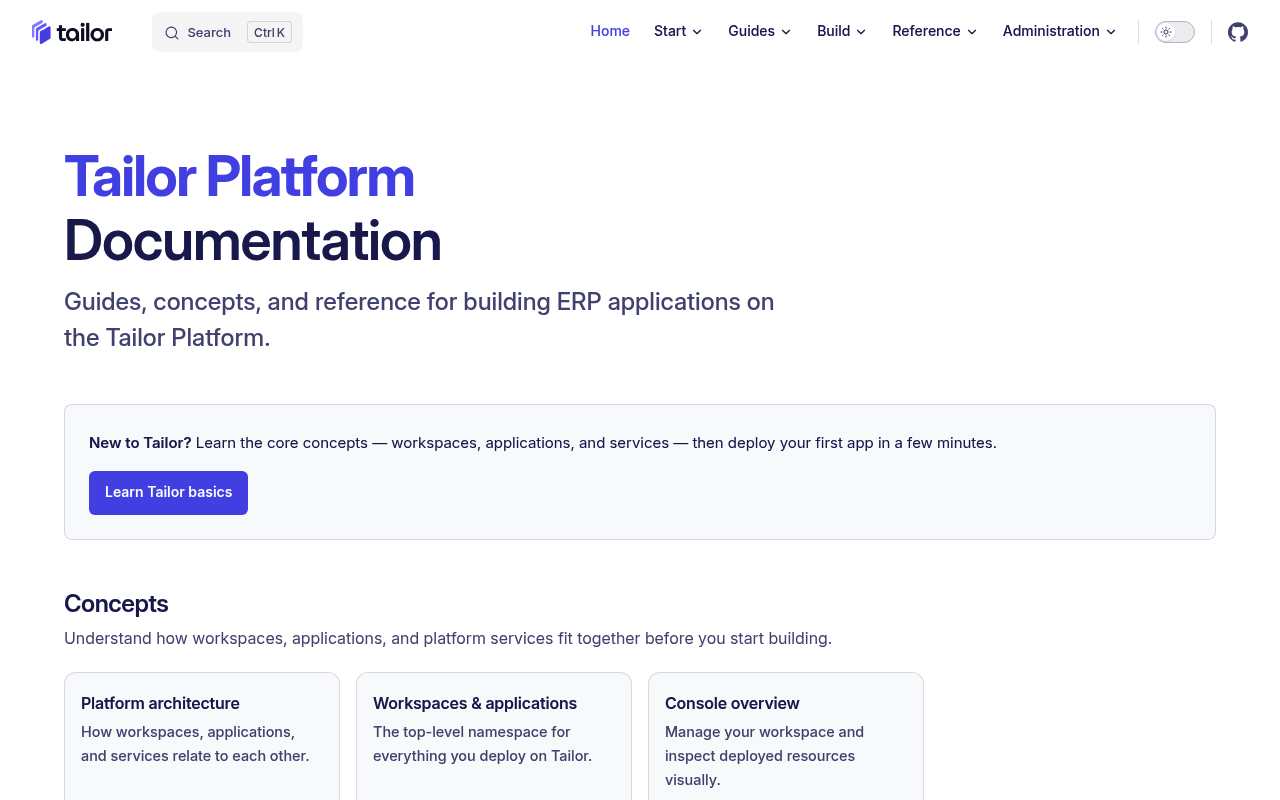
Task: Focus the Search input field
Action: pyautogui.click(x=227, y=32)
